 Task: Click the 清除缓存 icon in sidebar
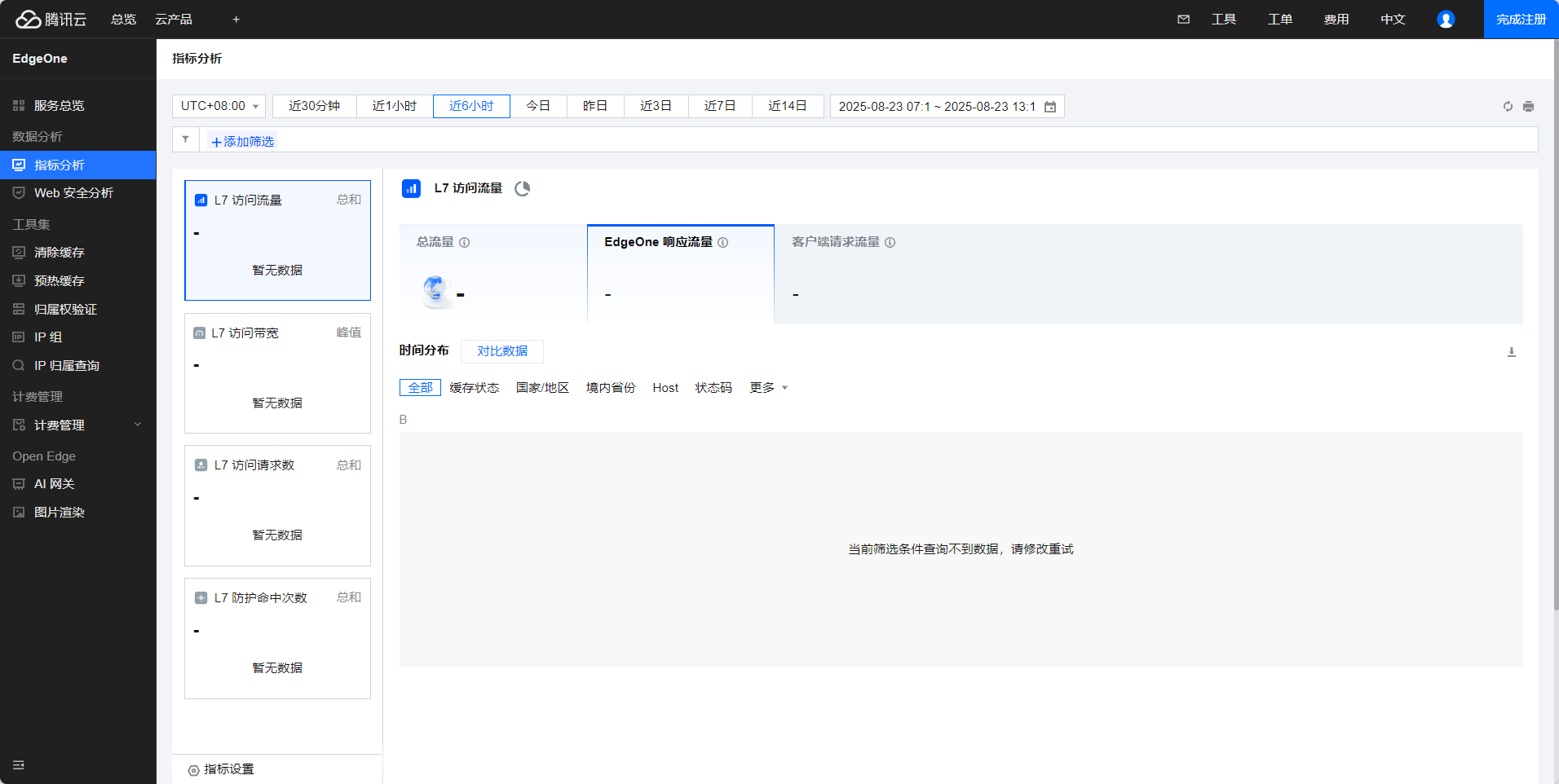[x=19, y=253]
